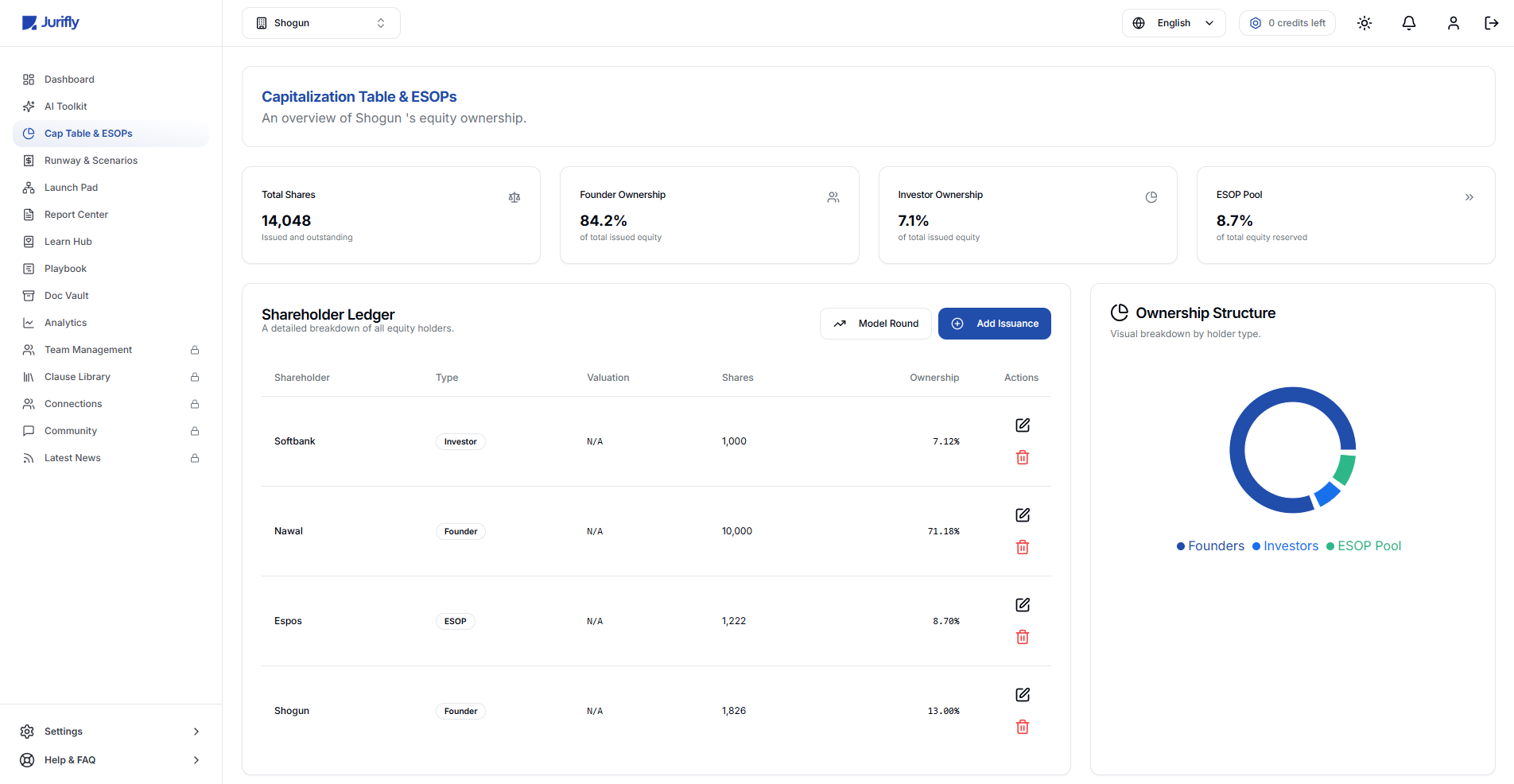Viewport: 1514px width, 784px height.
Task: Click the scales icon on Total Shares card
Action: click(514, 197)
